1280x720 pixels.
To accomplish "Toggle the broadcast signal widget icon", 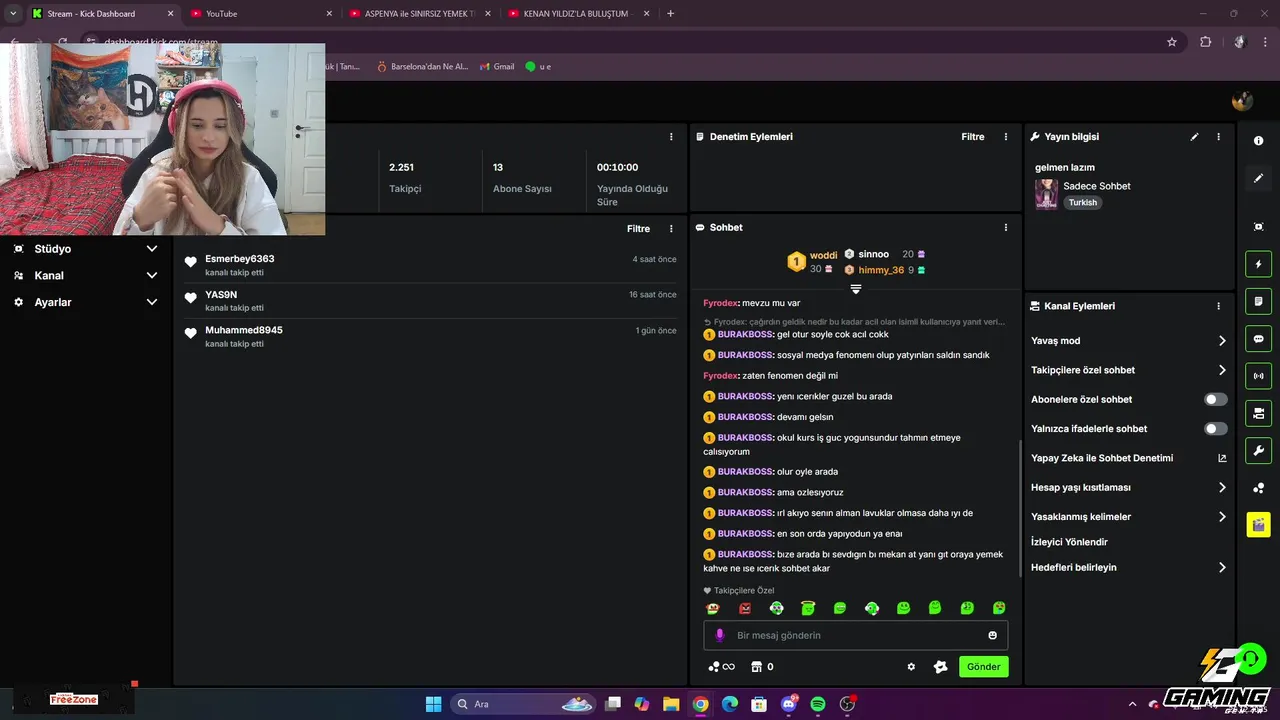I will [1258, 376].
